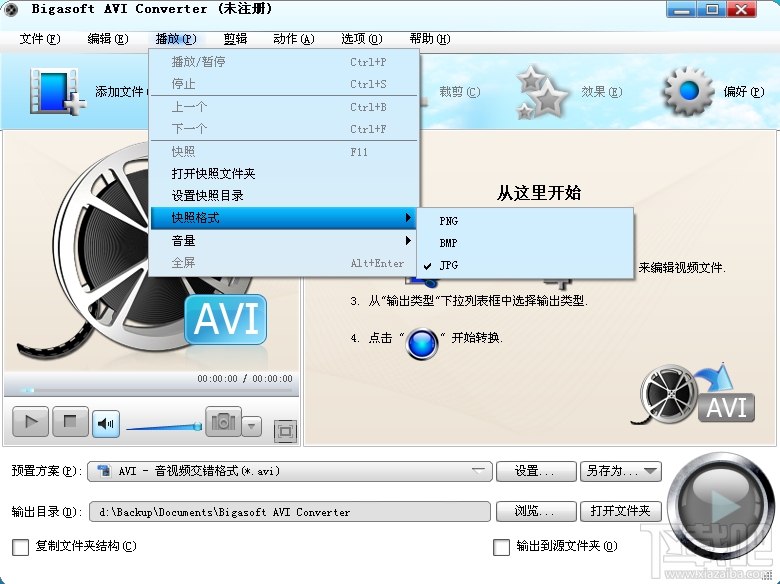Take a snapshot with the camera icon

point(223,422)
